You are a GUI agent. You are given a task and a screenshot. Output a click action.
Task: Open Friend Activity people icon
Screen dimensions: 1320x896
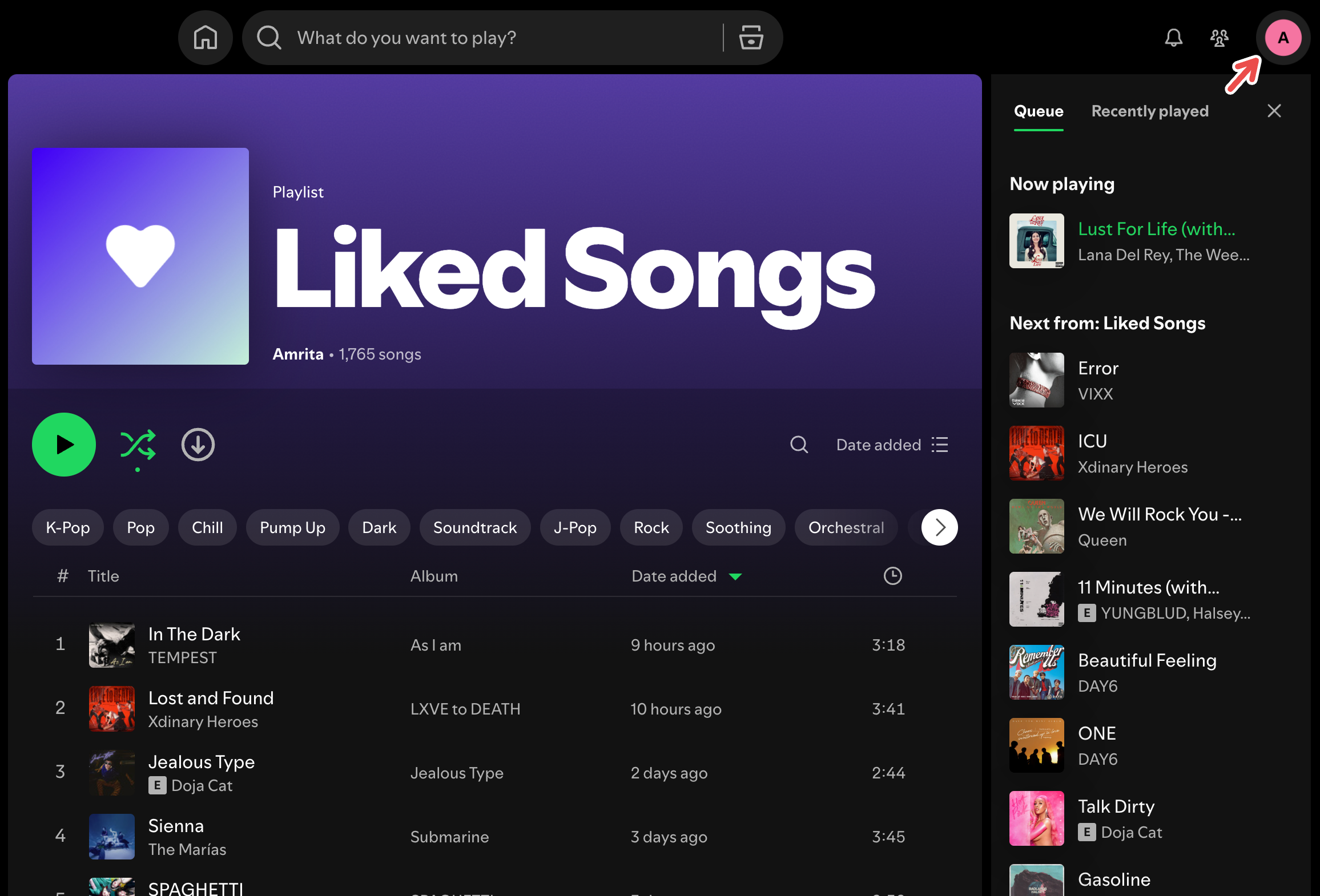point(1220,38)
